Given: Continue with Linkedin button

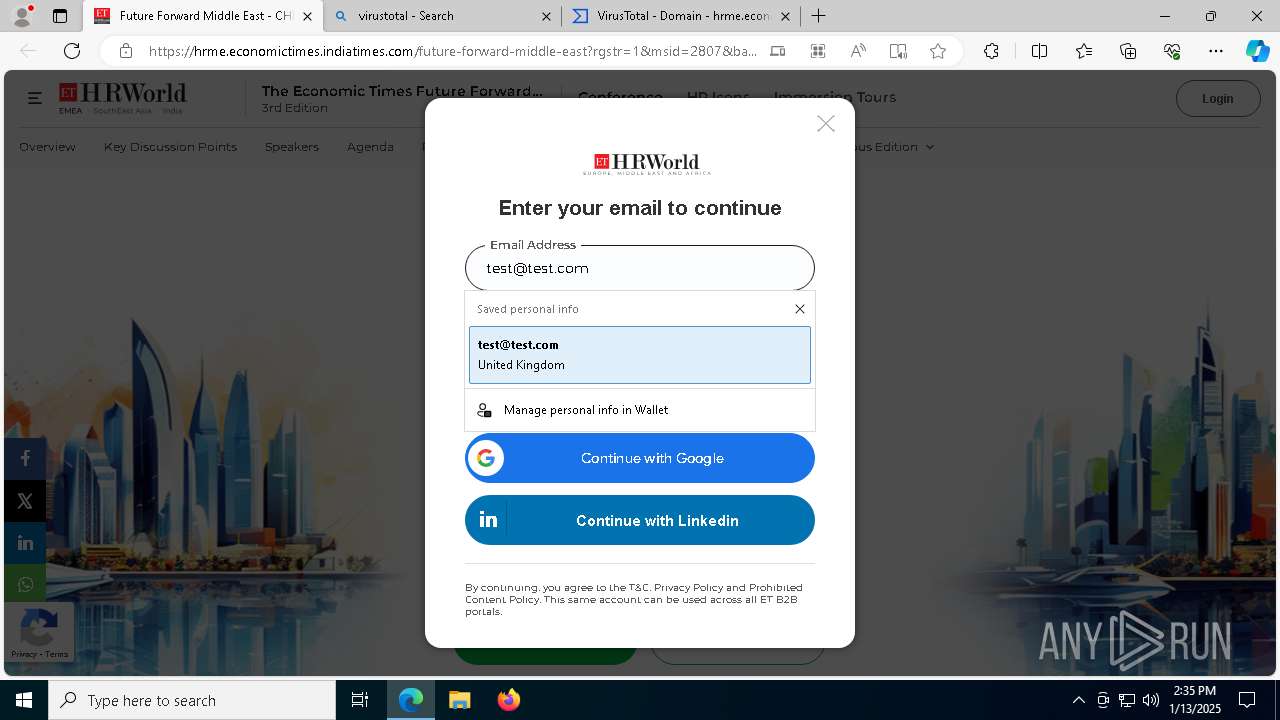Looking at the screenshot, I should [640, 520].
